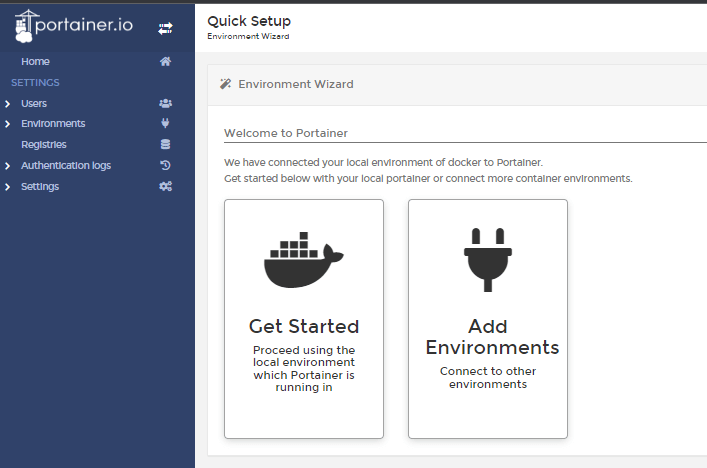Viewport: 707px width, 468px height.
Task: Click "We have connected your local environment" text
Action: pyautogui.click(x=383, y=162)
